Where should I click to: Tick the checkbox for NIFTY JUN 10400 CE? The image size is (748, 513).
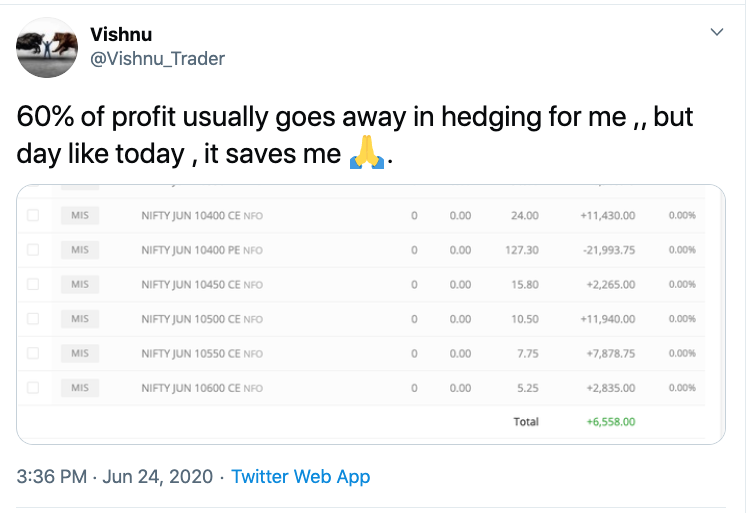pyautogui.click(x=33, y=215)
